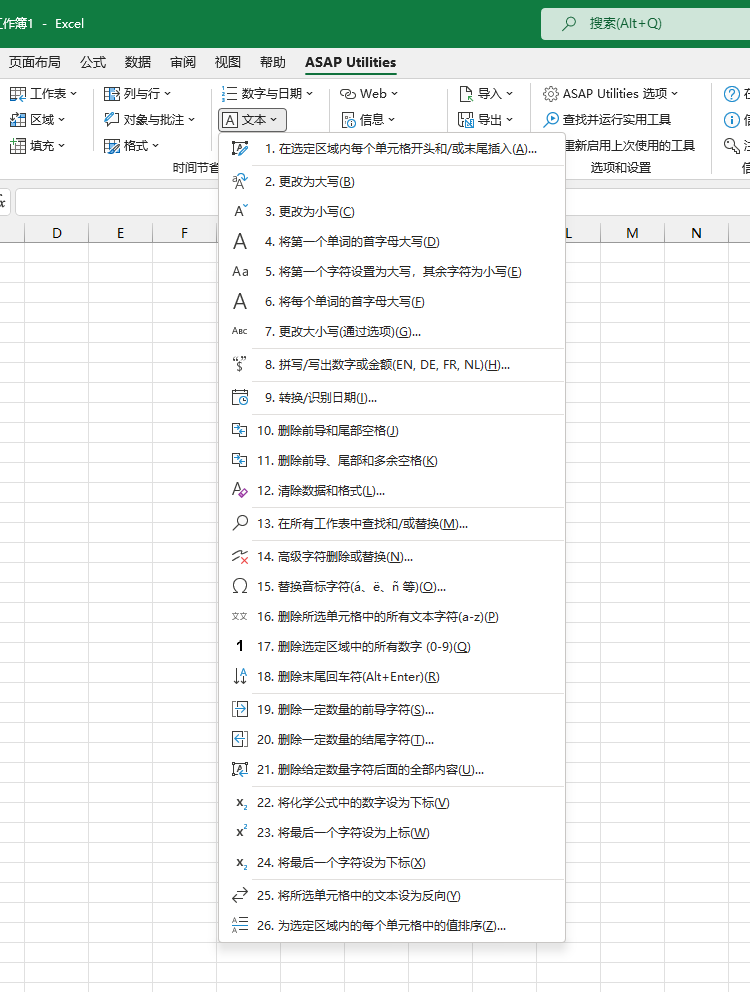The image size is (750, 992).
Task: Open the 工作表 dropdown
Action: (44, 94)
